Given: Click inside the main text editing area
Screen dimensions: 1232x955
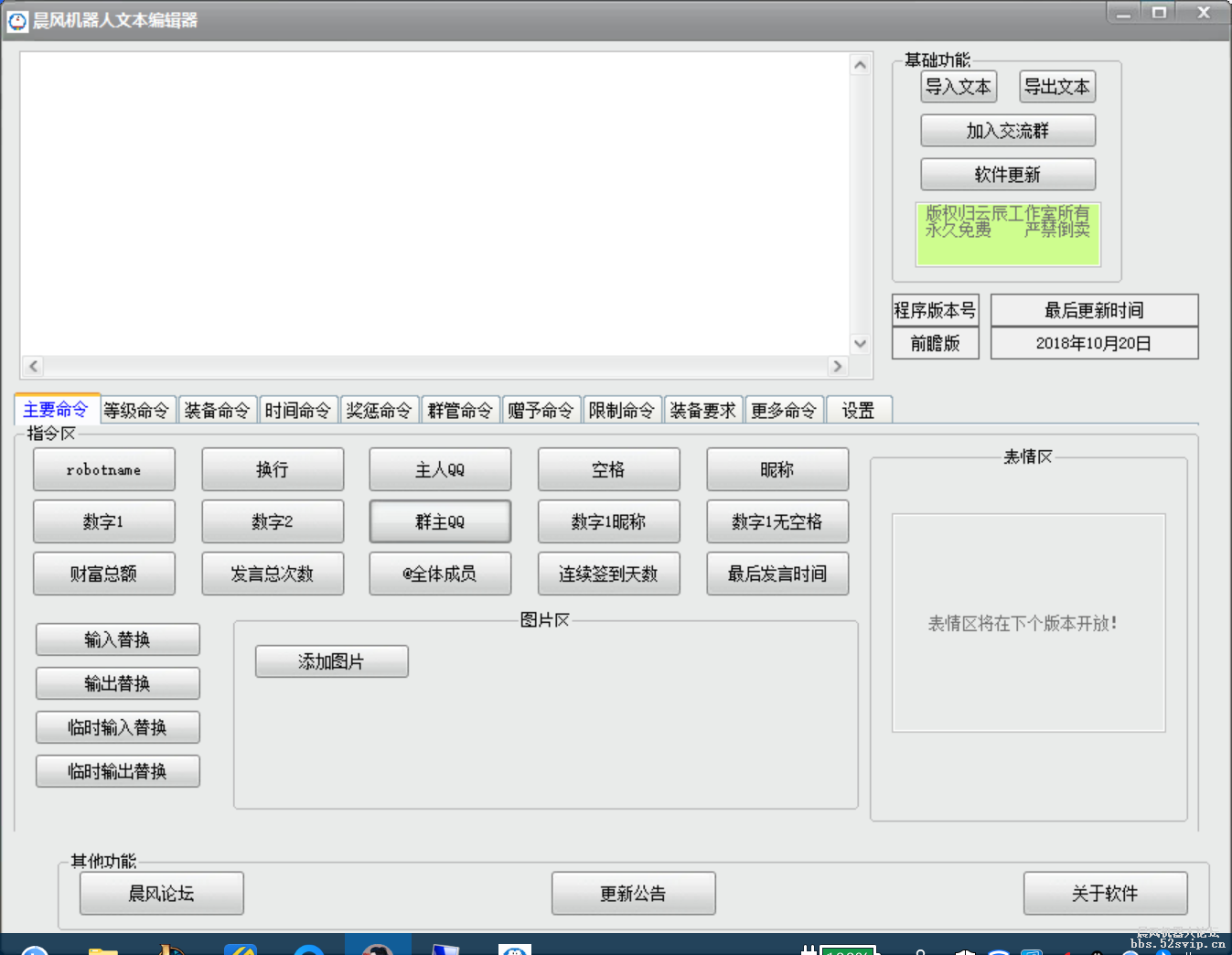Looking at the screenshot, I should coord(434,201).
